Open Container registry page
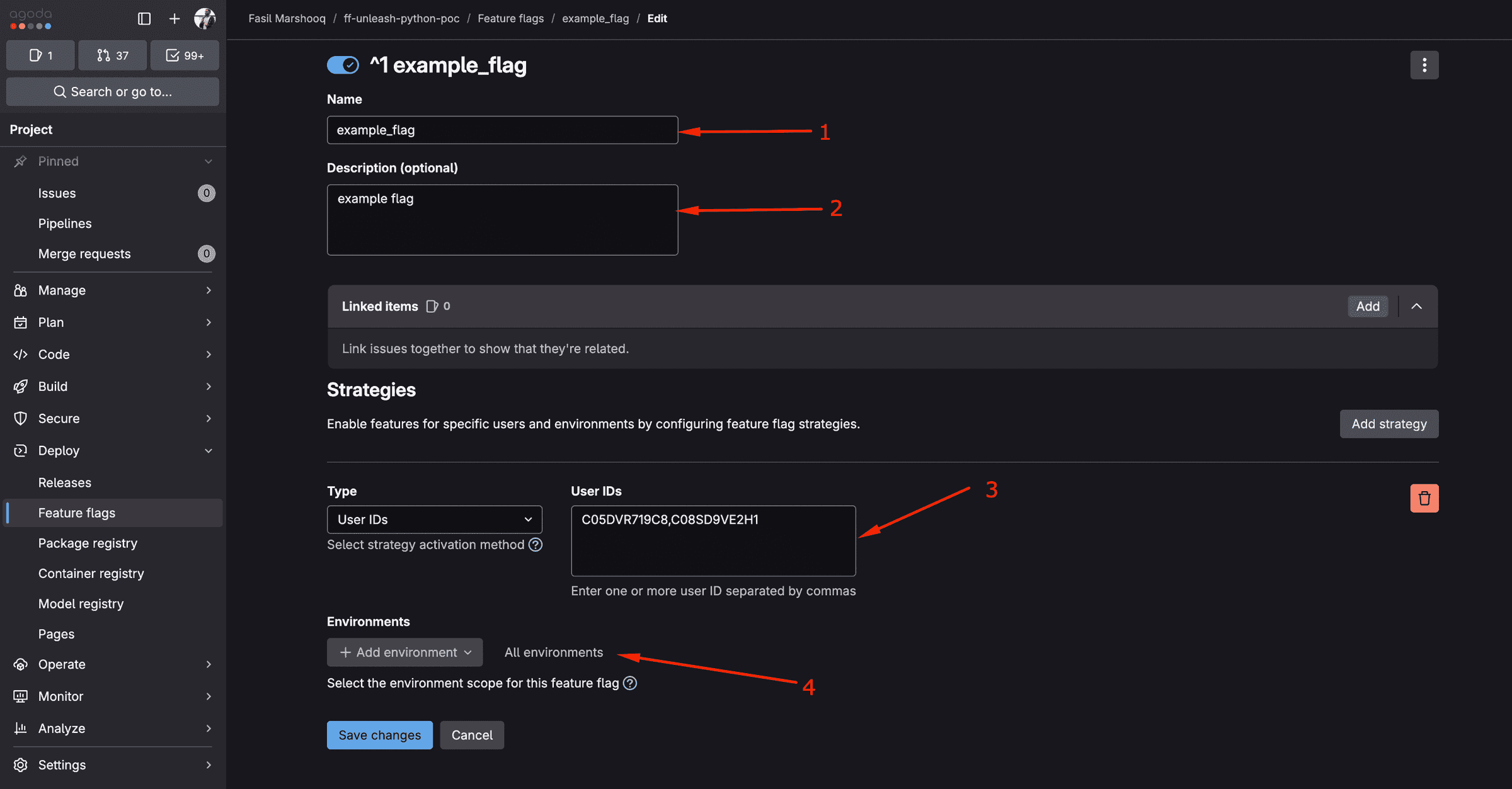 tap(113, 574)
